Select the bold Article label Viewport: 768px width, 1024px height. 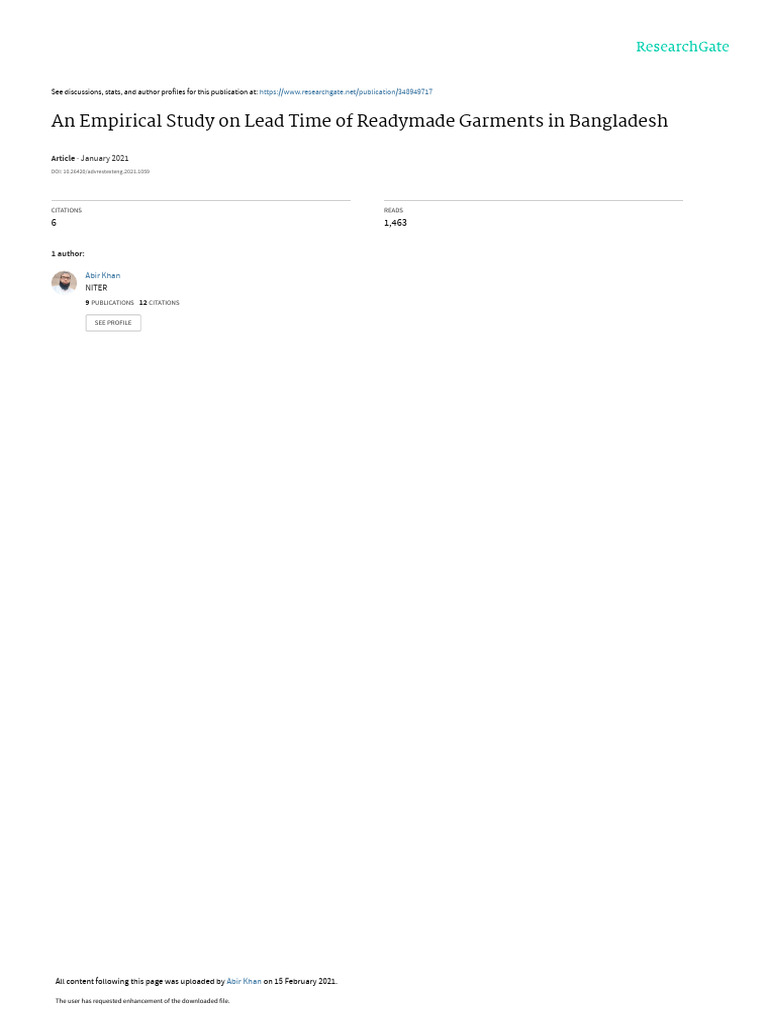63,158
